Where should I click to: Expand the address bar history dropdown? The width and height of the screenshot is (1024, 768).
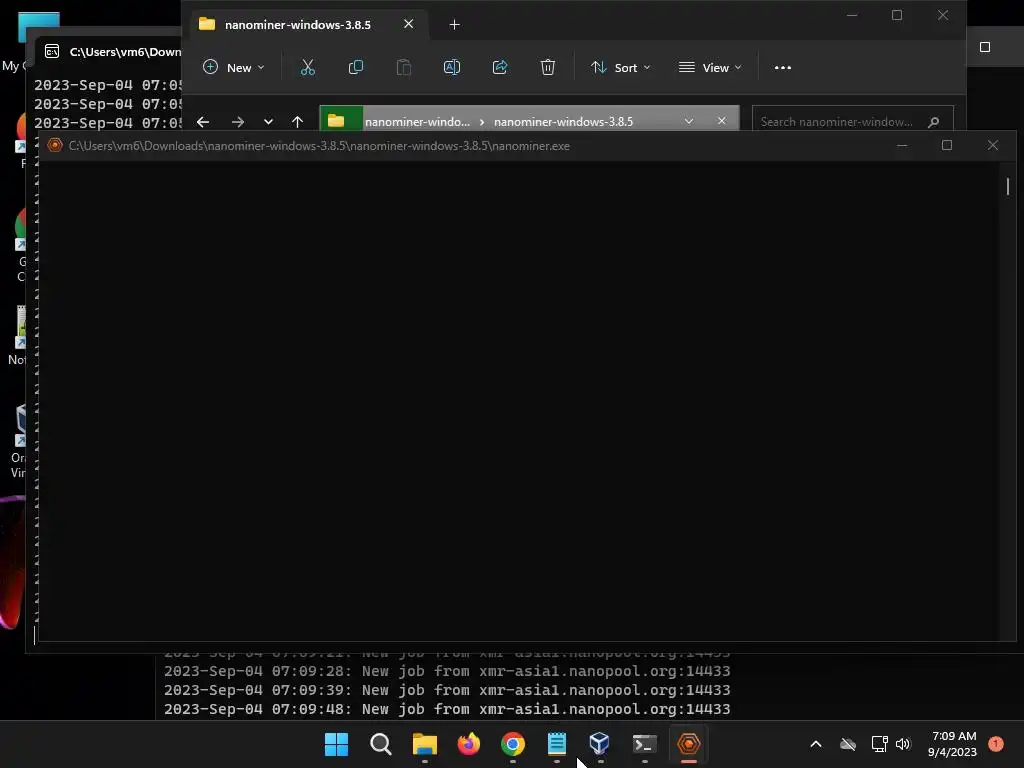coord(688,121)
